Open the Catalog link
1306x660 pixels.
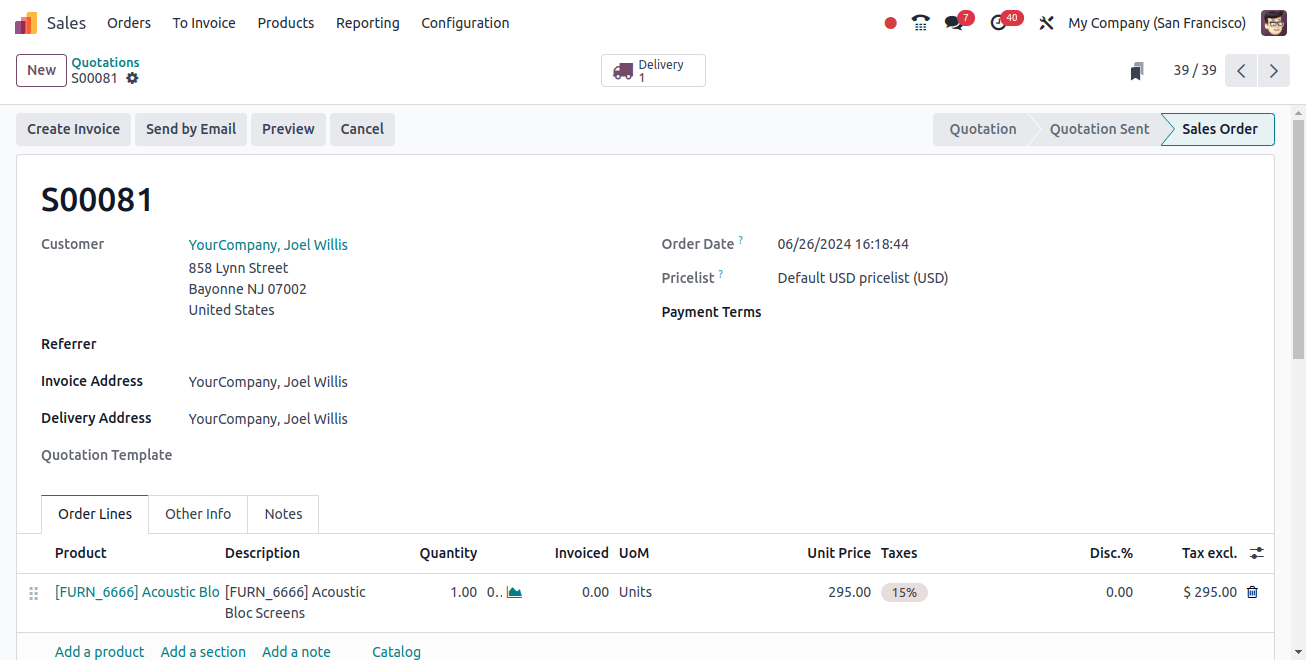click(x=396, y=651)
